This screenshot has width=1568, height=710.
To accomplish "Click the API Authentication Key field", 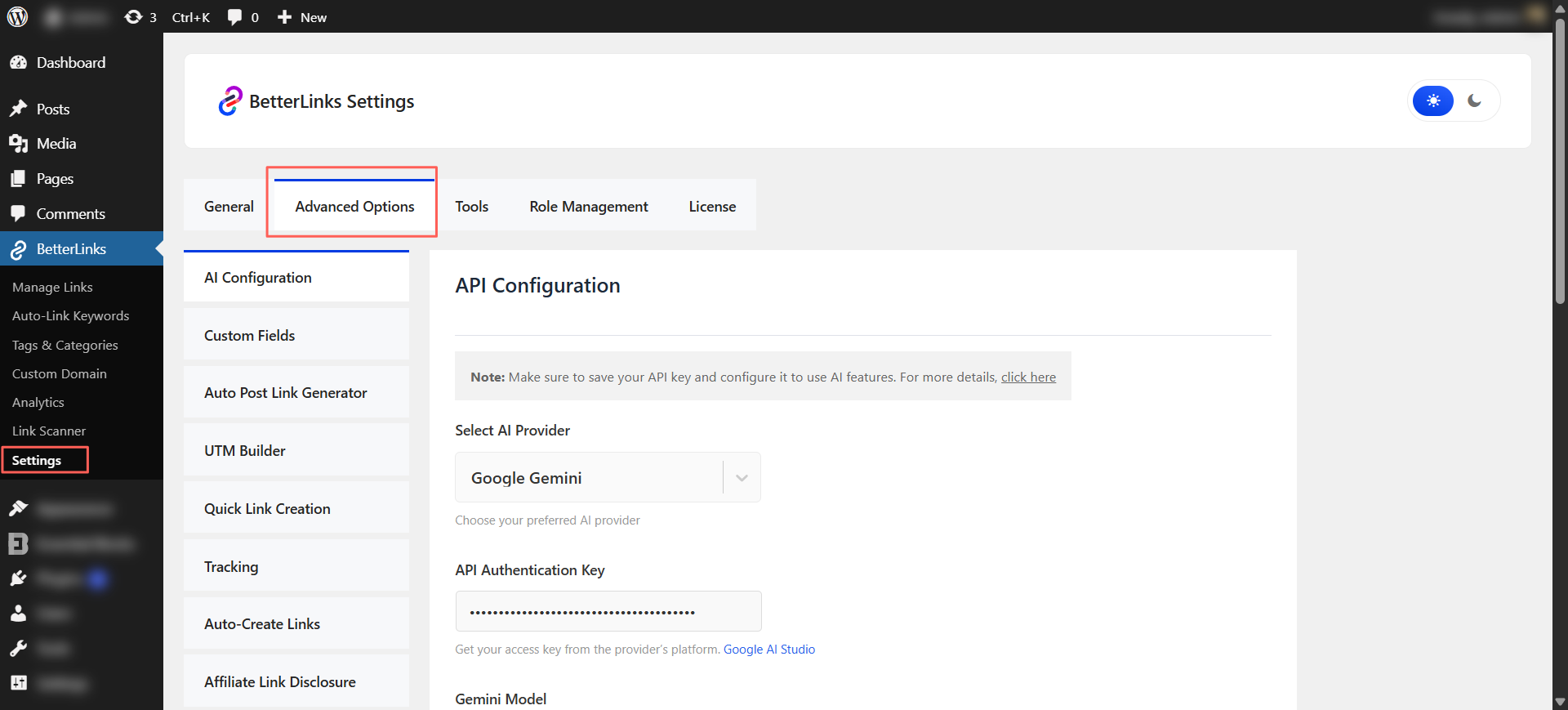I will [608, 611].
